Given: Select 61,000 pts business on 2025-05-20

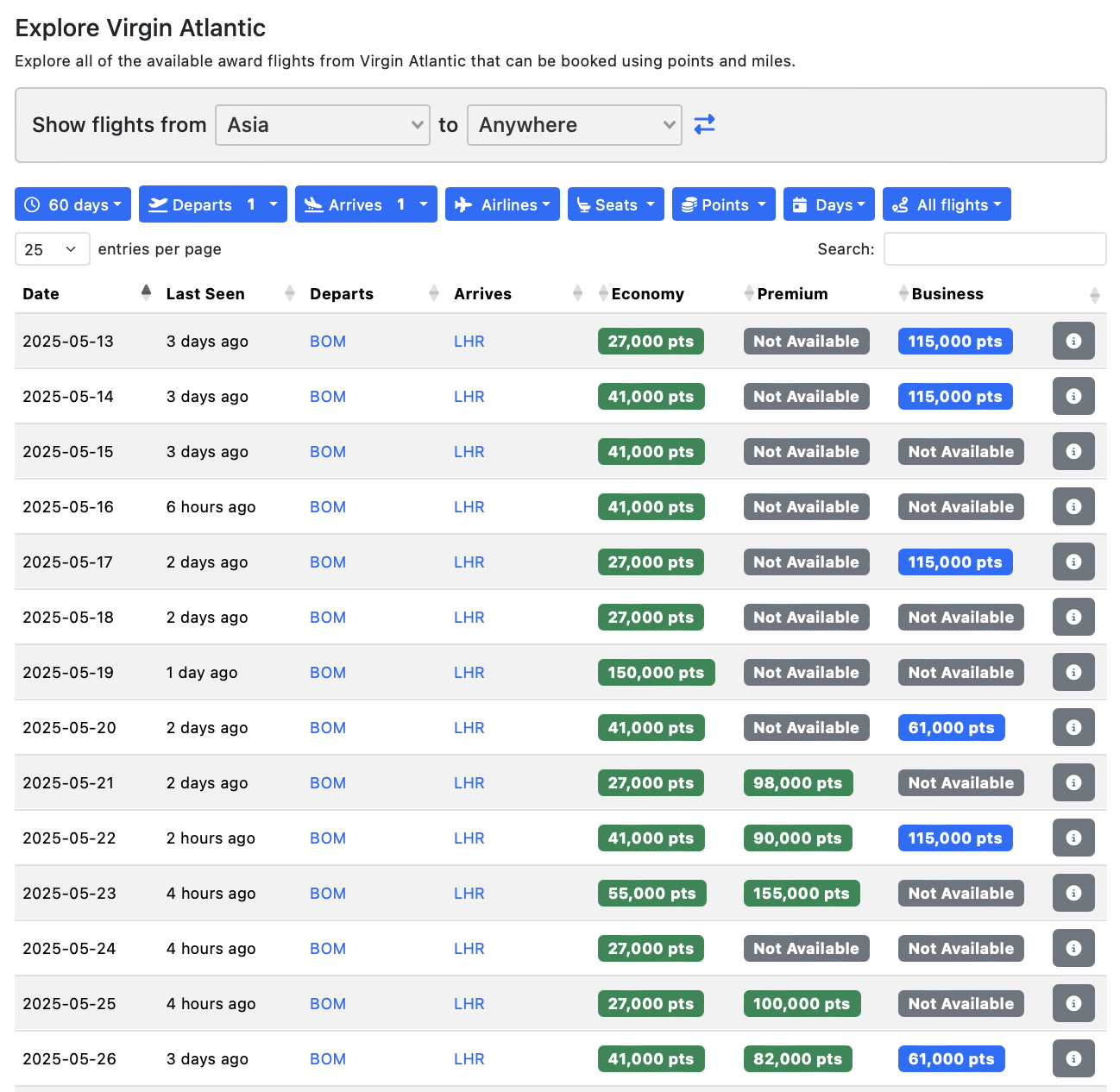Looking at the screenshot, I should pyautogui.click(x=951, y=727).
